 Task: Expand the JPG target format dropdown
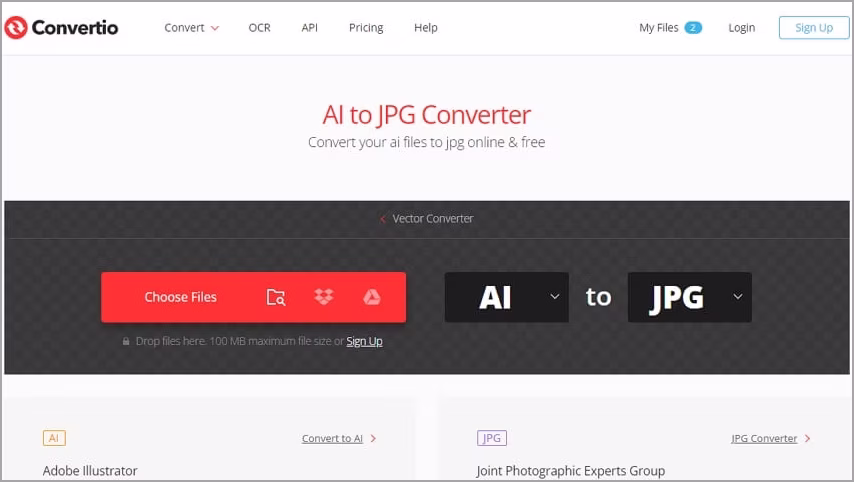pyautogui.click(x=690, y=297)
